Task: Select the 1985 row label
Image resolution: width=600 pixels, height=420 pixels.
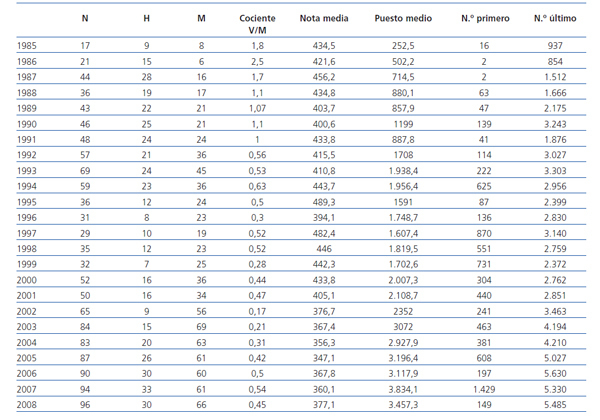Action: (x=27, y=46)
